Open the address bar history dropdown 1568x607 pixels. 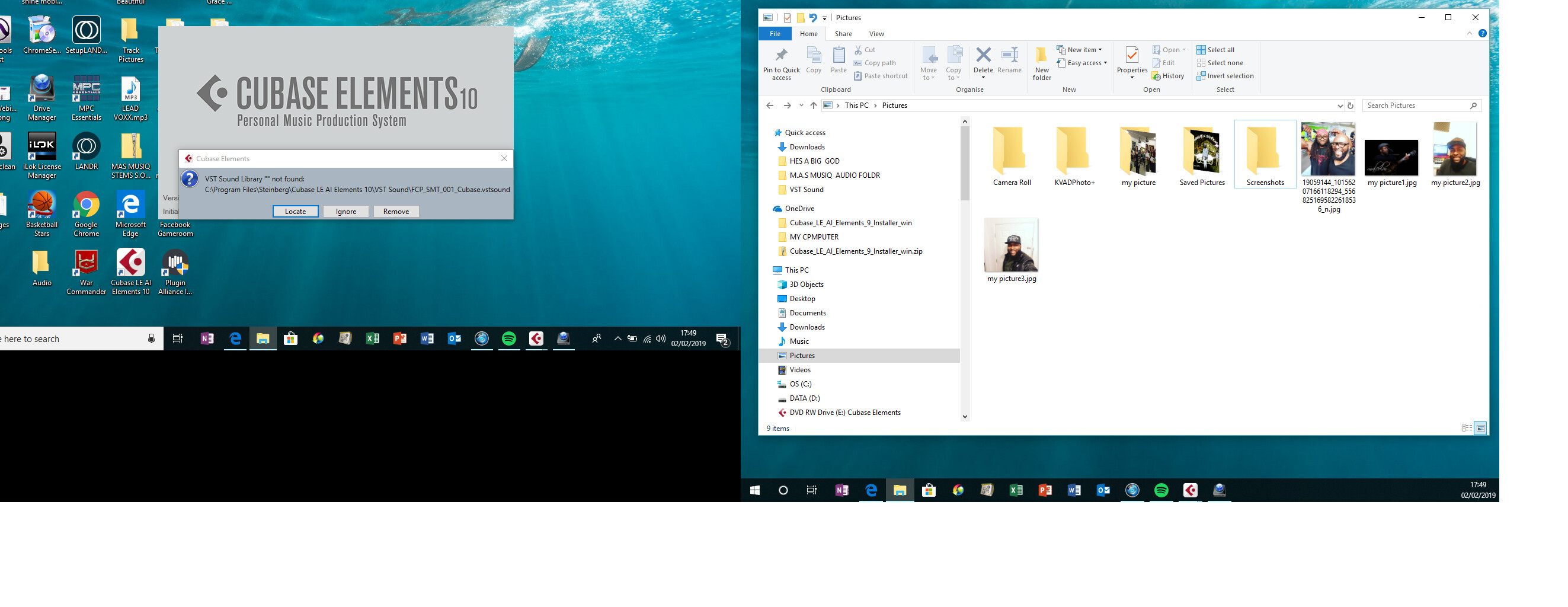(x=1340, y=106)
